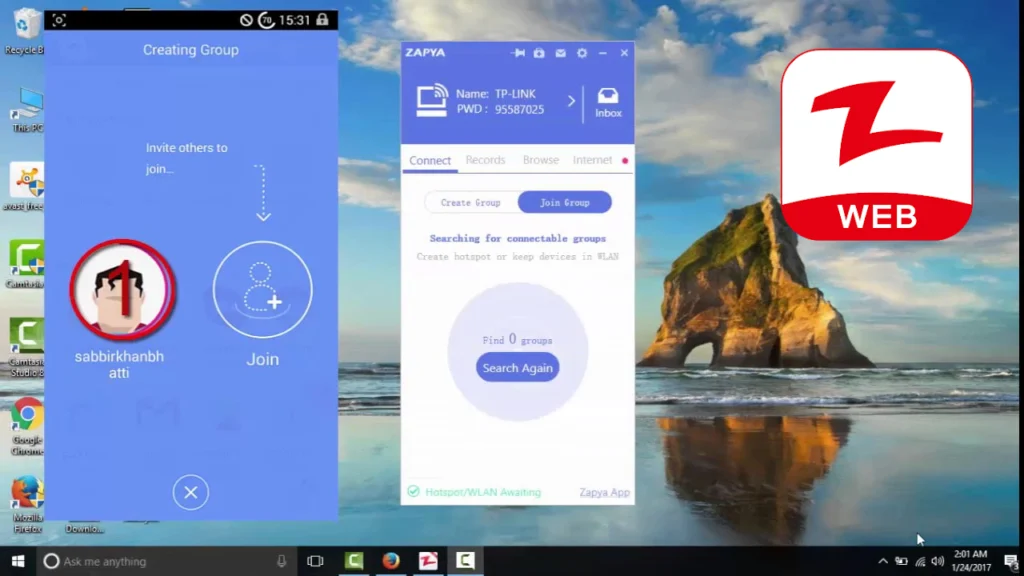
Task: Open the Browse tab in Zapya
Action: (540, 160)
